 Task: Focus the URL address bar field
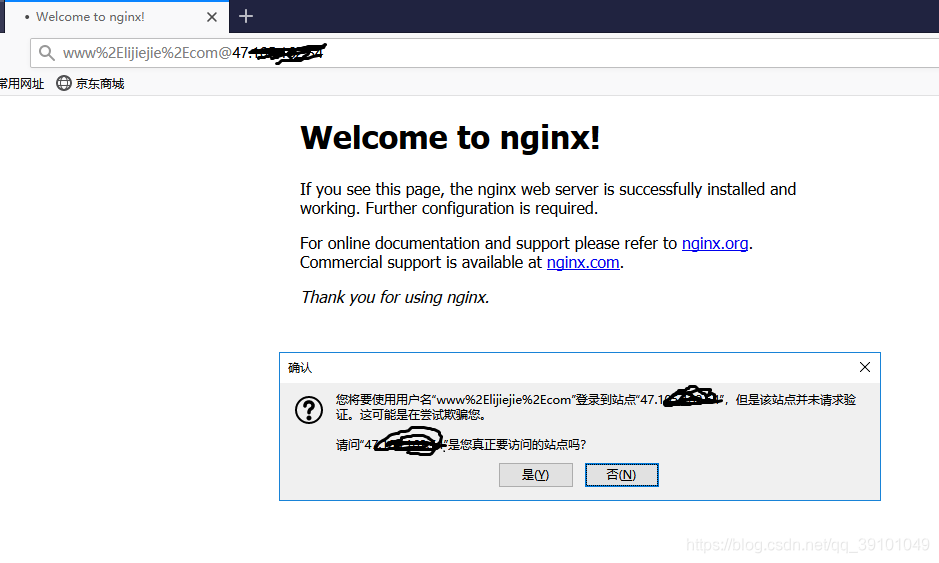[x=484, y=53]
